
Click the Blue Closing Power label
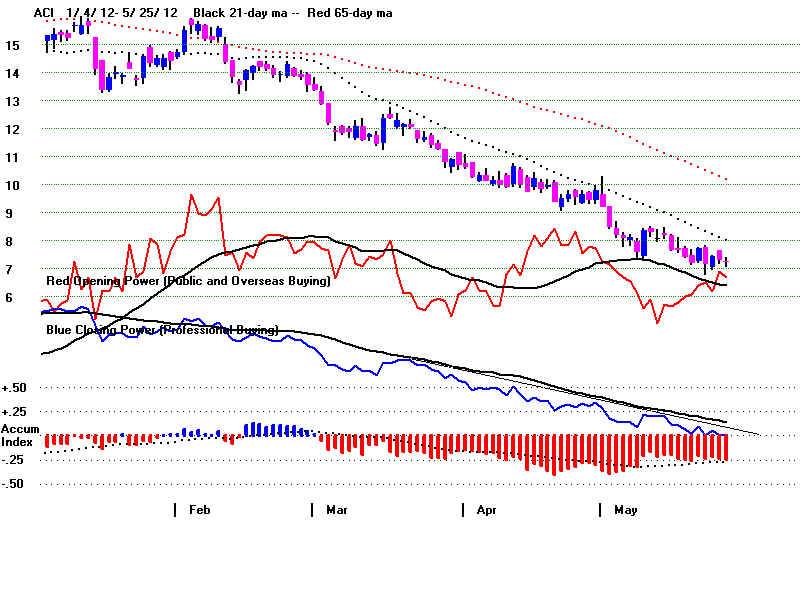(x=161, y=329)
